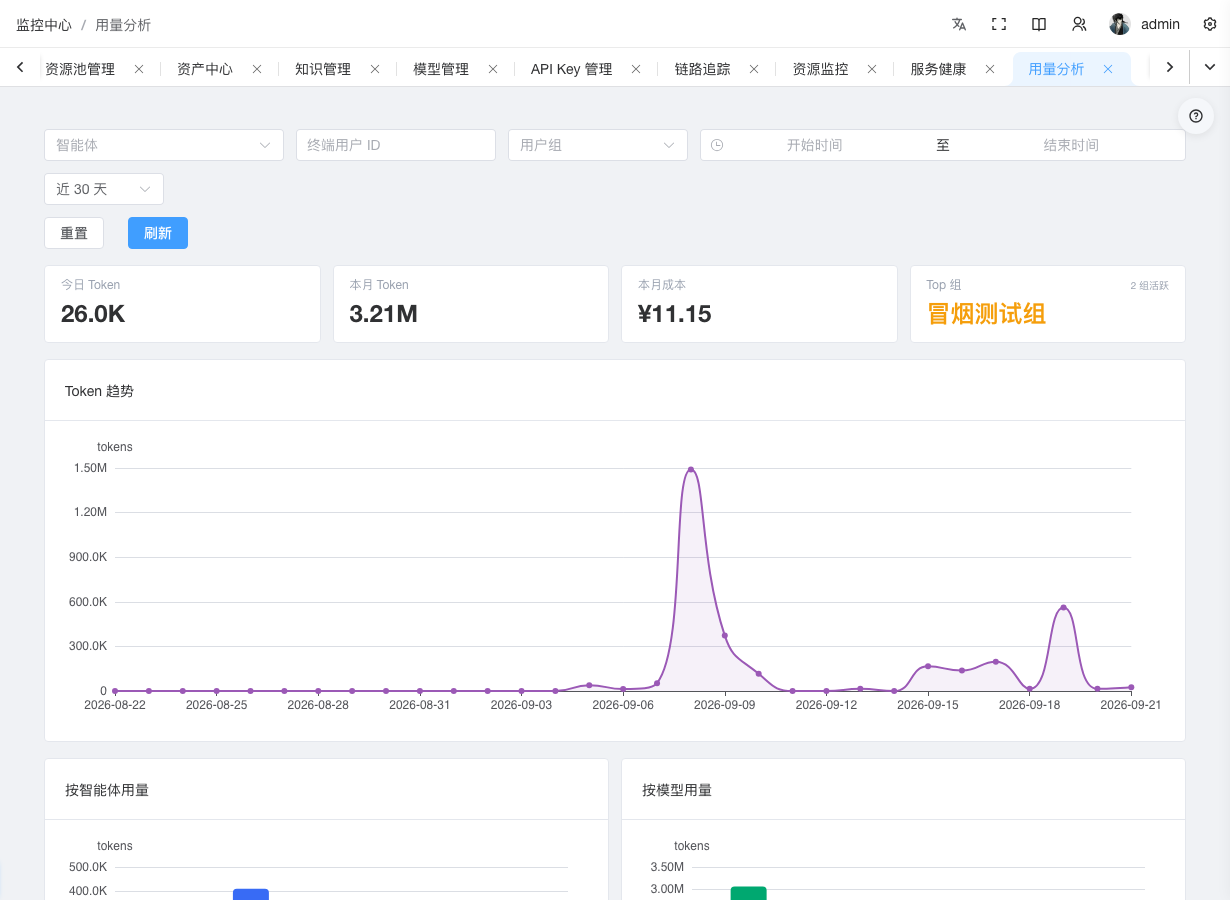Switch to the 模型管理 tab
This screenshot has height=900, width=1230.
441,69
